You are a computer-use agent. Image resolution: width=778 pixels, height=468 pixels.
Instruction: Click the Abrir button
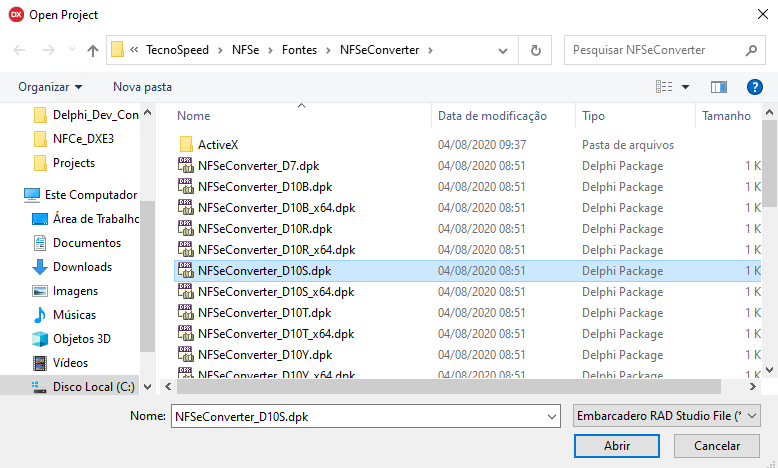pyautogui.click(x=617, y=446)
